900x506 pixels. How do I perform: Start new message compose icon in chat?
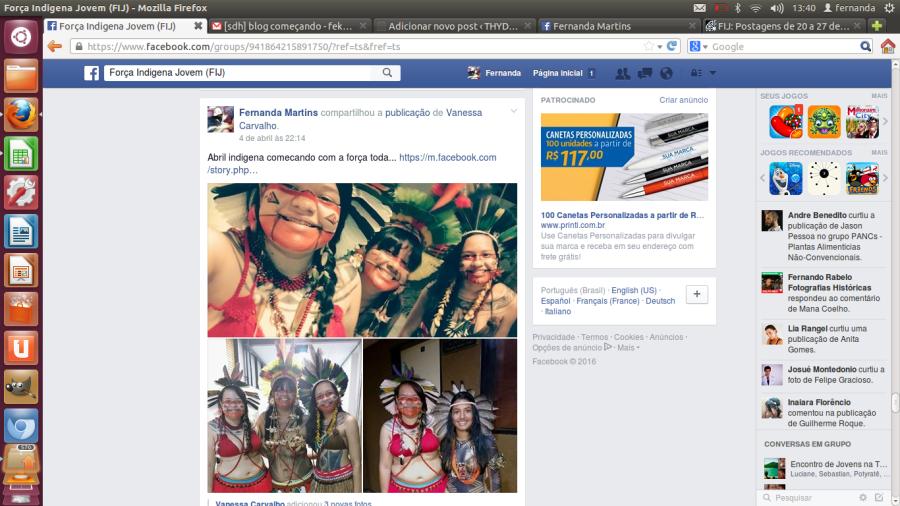click(x=879, y=497)
